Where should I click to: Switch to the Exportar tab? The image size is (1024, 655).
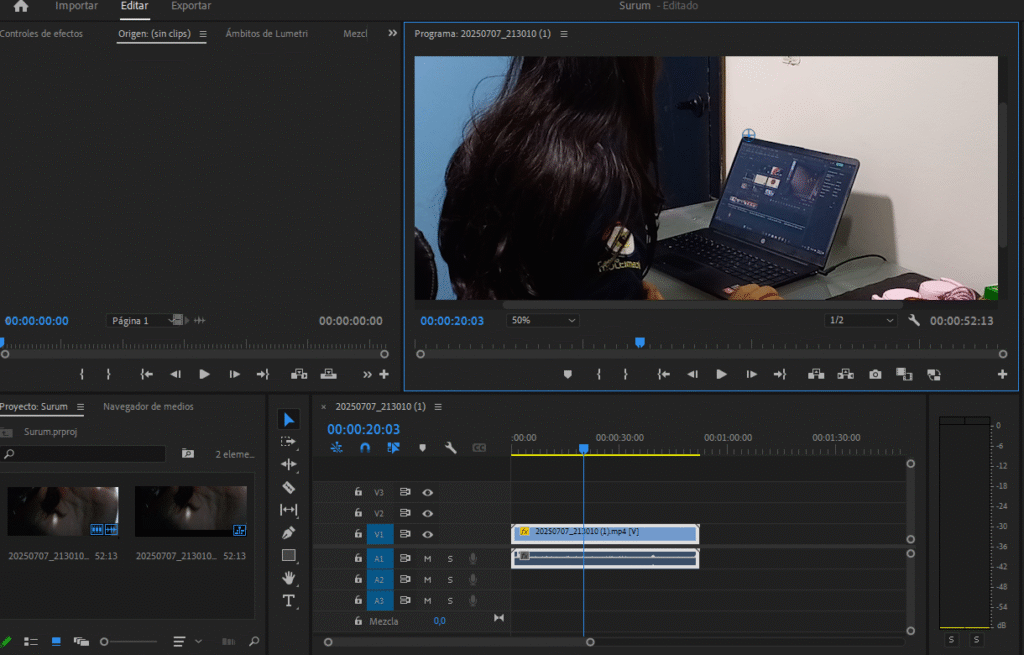click(x=190, y=6)
